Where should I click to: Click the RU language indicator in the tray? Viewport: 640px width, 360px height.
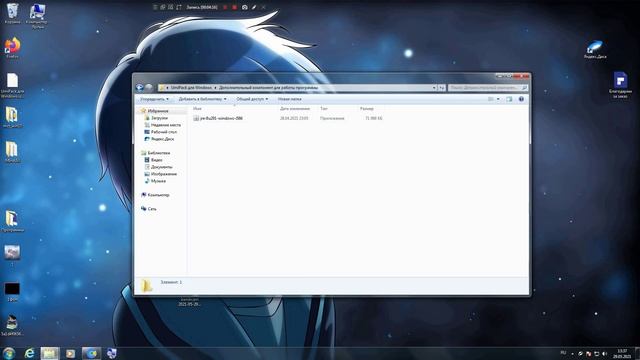pos(563,353)
